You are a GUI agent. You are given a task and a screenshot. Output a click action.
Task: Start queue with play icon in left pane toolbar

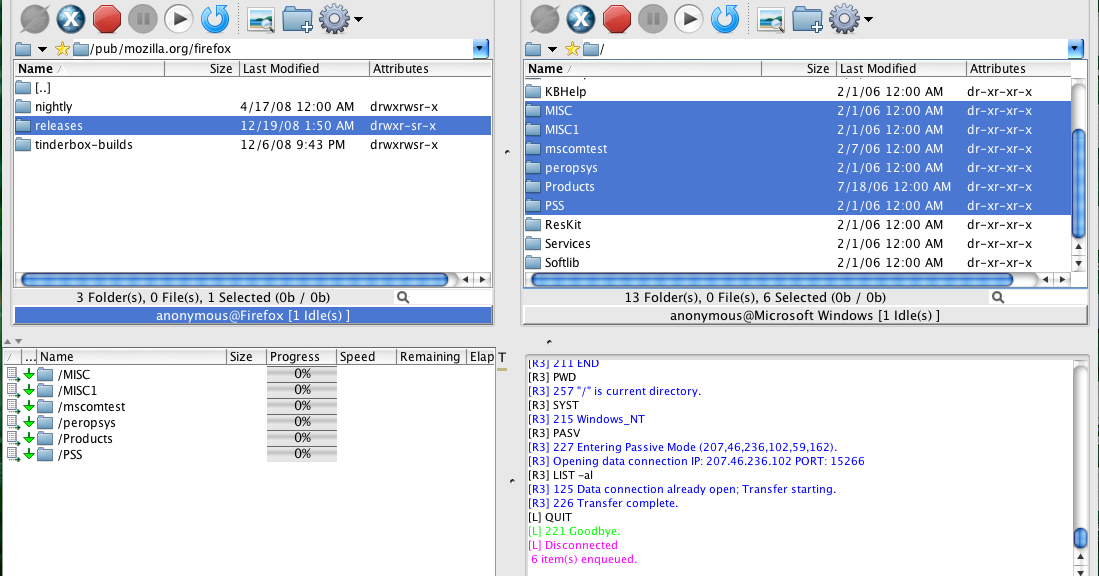(179, 19)
